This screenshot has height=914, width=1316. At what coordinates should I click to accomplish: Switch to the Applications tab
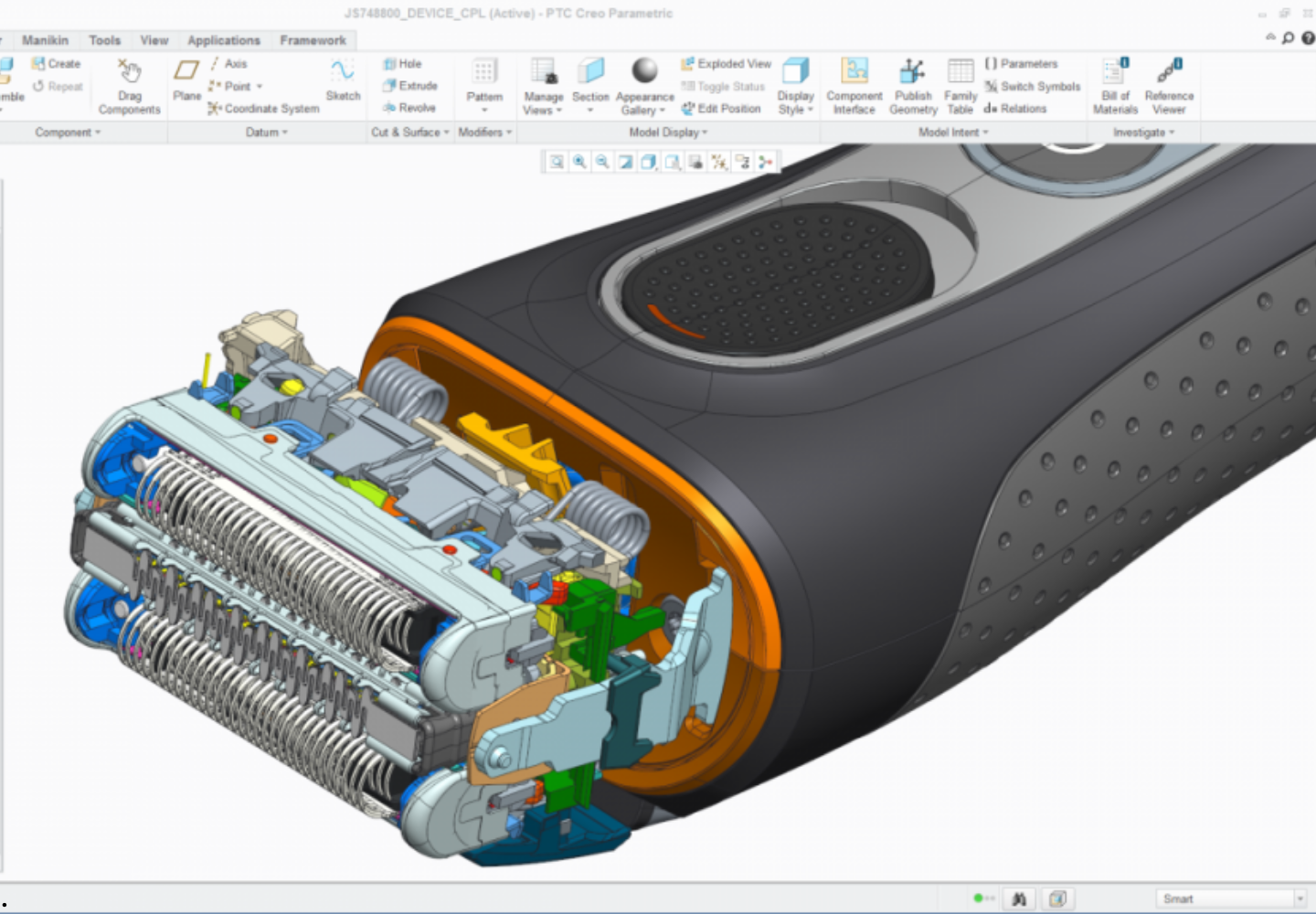click(224, 40)
